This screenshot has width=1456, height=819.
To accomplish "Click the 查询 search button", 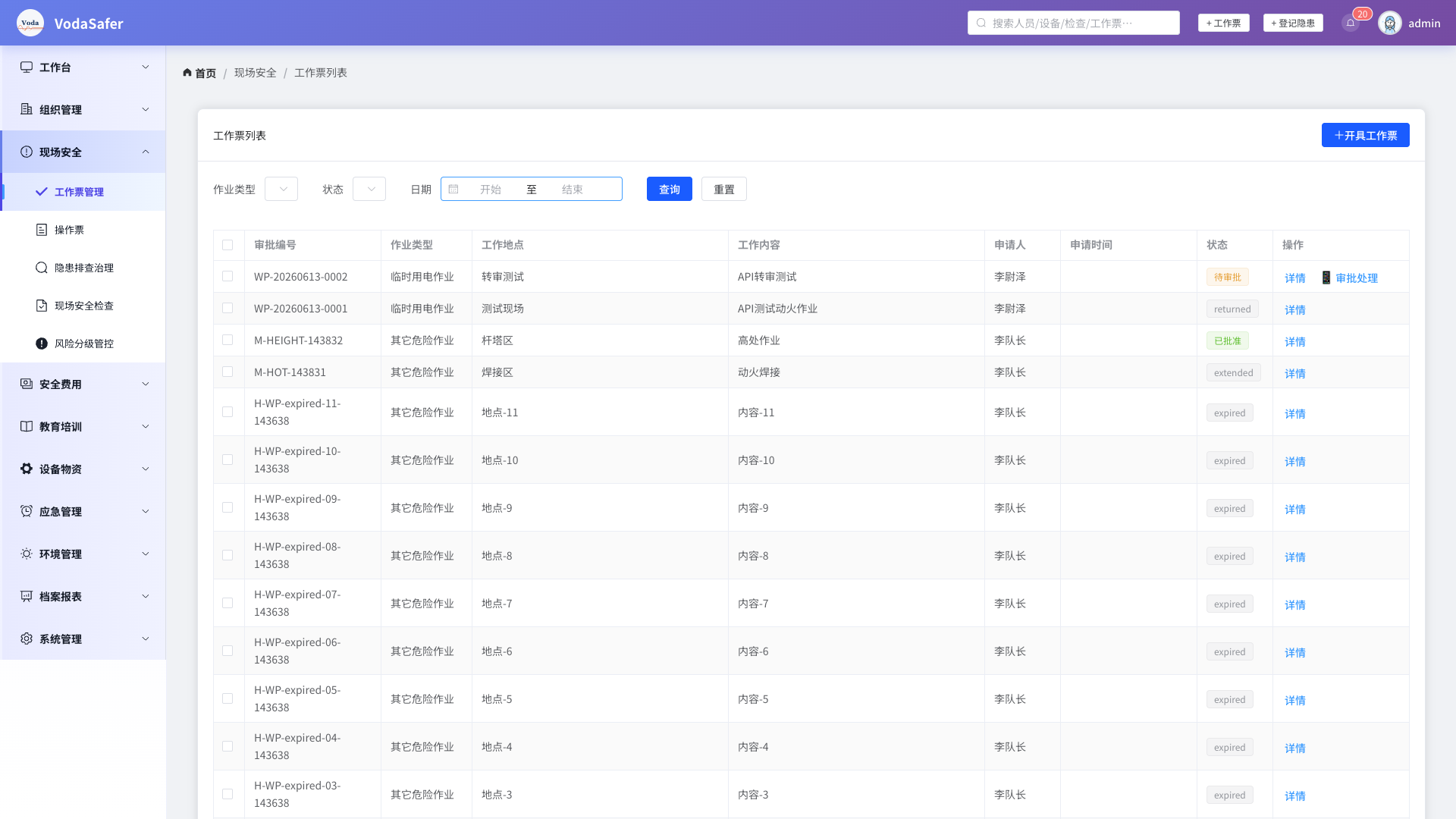I will [669, 189].
